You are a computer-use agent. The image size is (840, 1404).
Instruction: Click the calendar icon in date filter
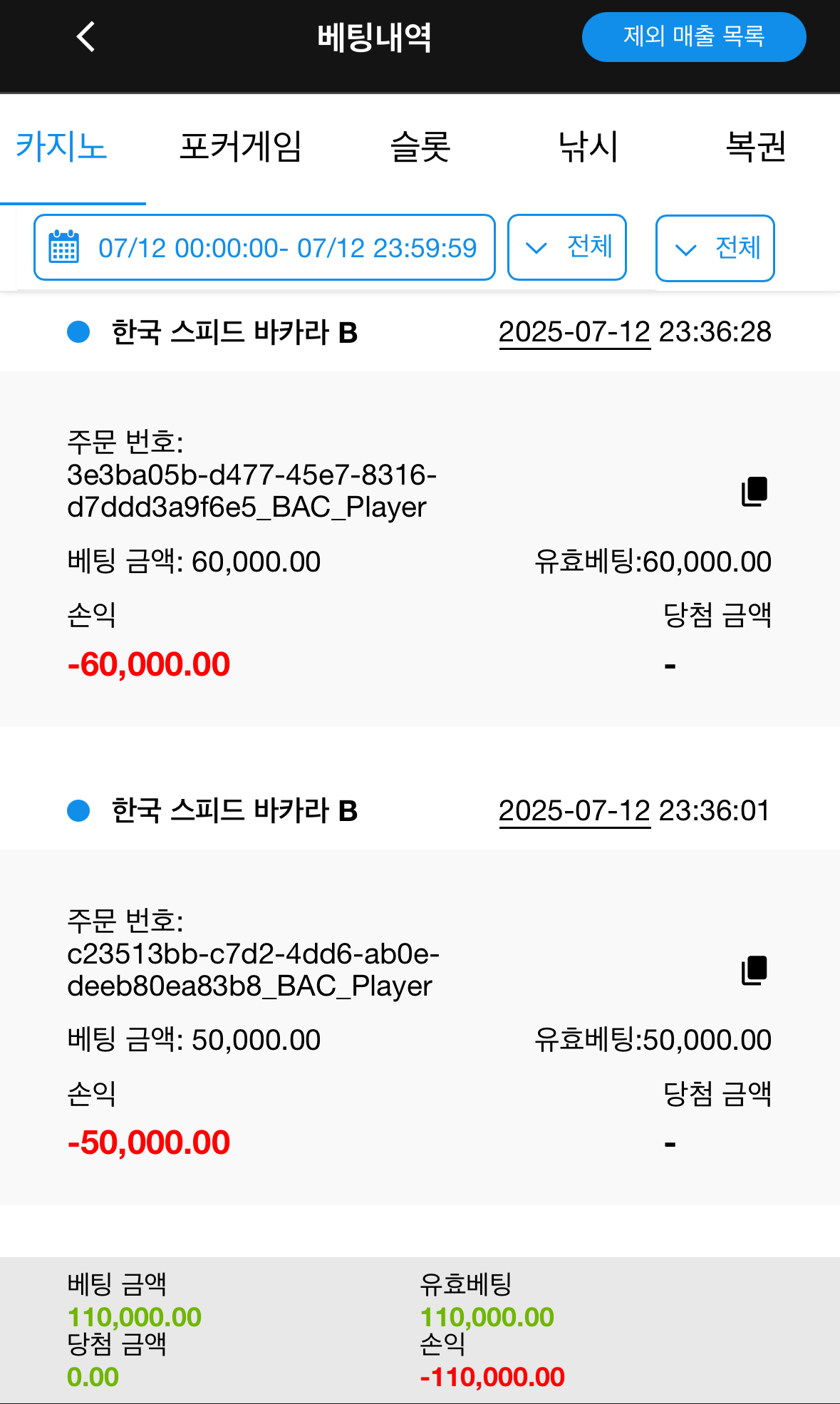(x=63, y=247)
